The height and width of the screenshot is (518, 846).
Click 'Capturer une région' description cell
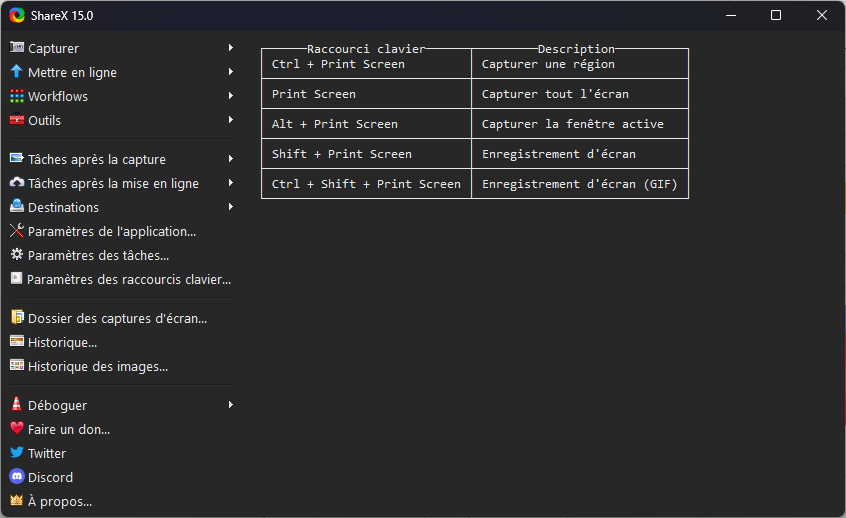[x=580, y=64]
